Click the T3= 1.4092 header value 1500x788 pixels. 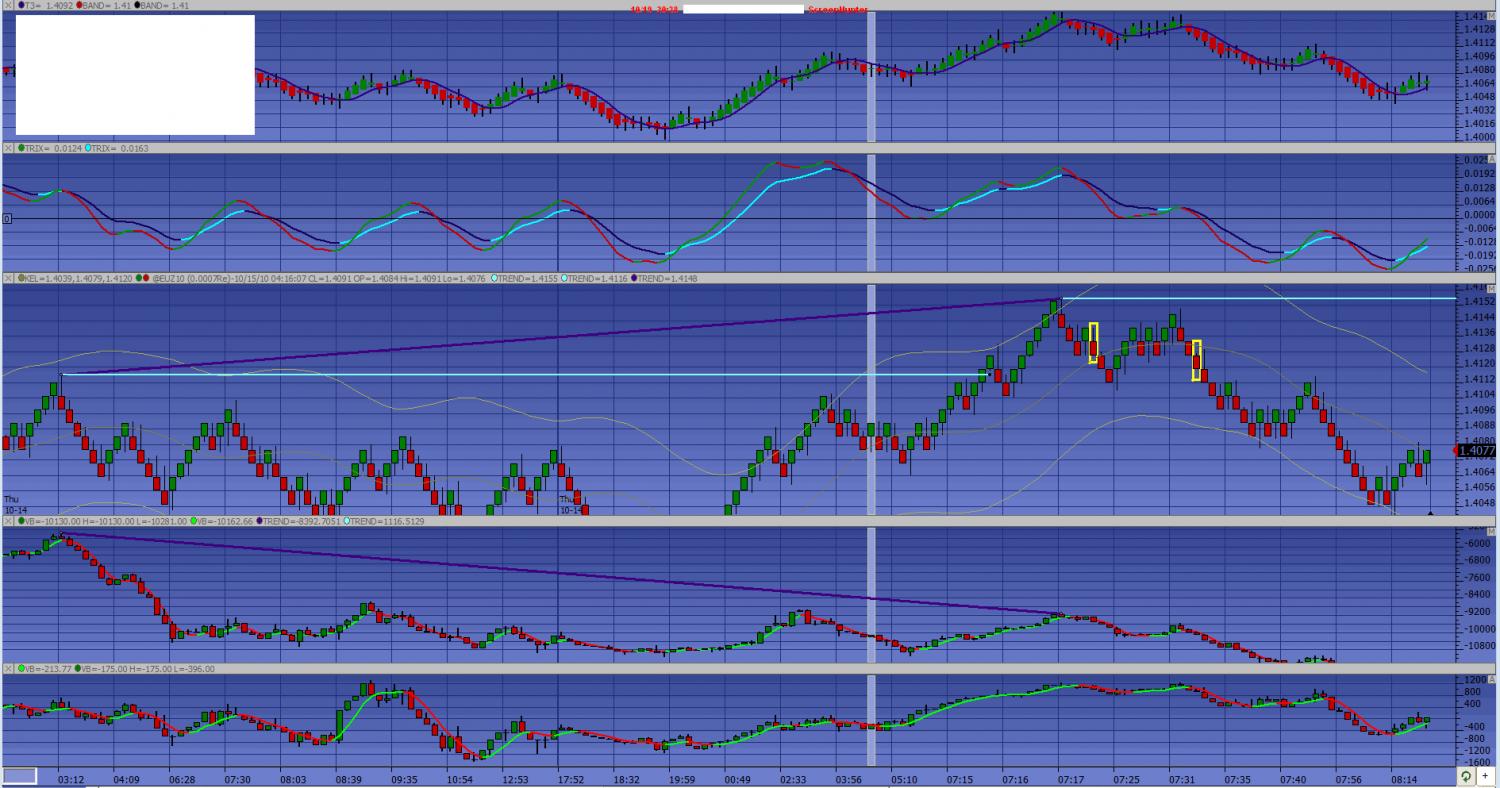49,5
